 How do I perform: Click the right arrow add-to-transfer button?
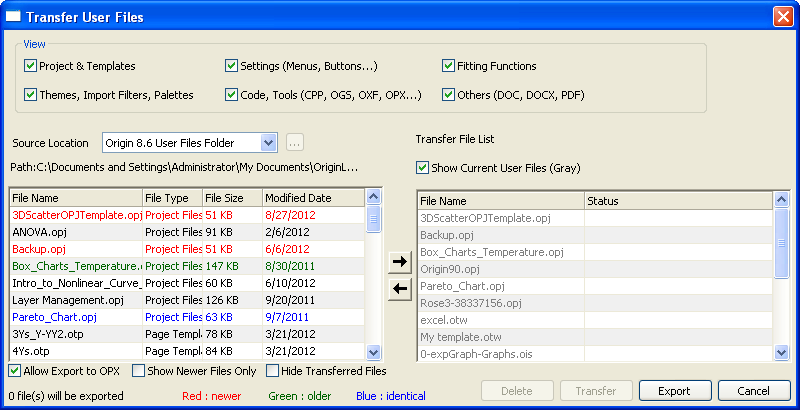tap(400, 262)
